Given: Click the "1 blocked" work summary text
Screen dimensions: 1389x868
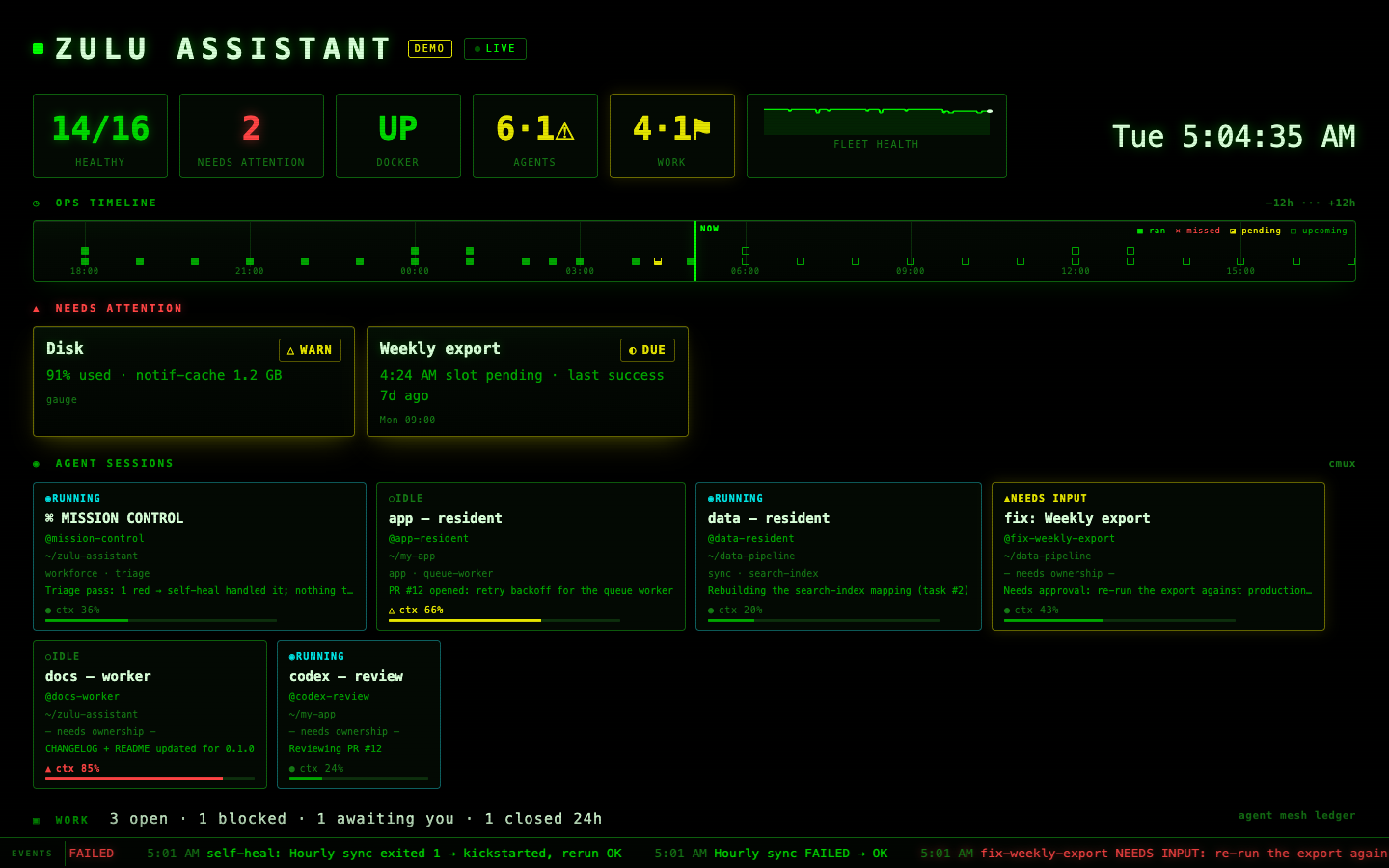Looking at the screenshot, I should [x=243, y=819].
